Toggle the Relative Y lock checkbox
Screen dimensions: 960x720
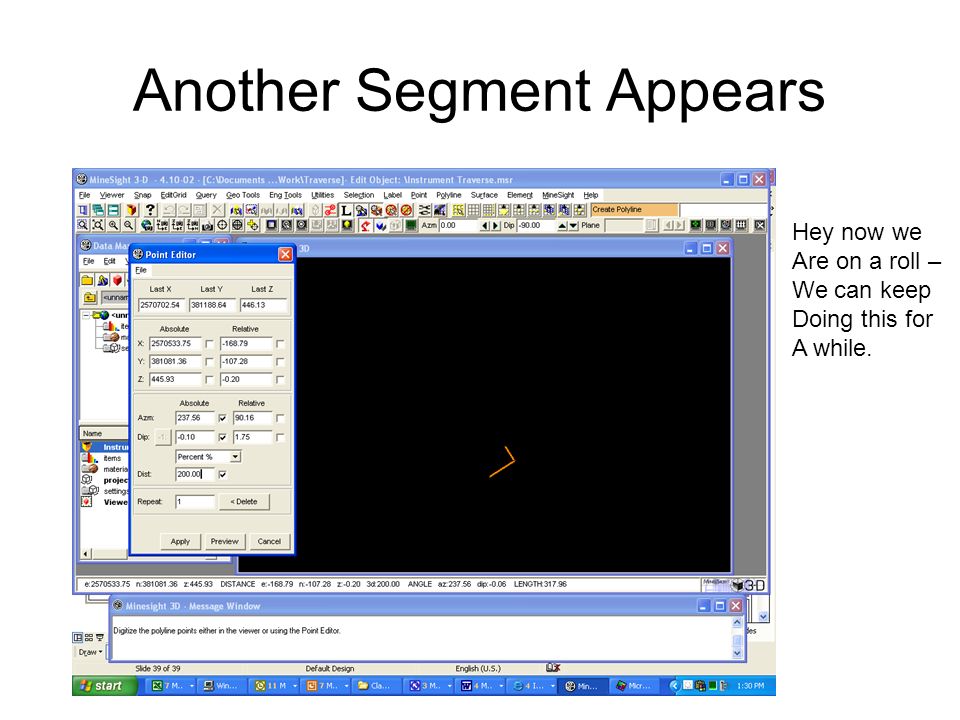pos(280,362)
